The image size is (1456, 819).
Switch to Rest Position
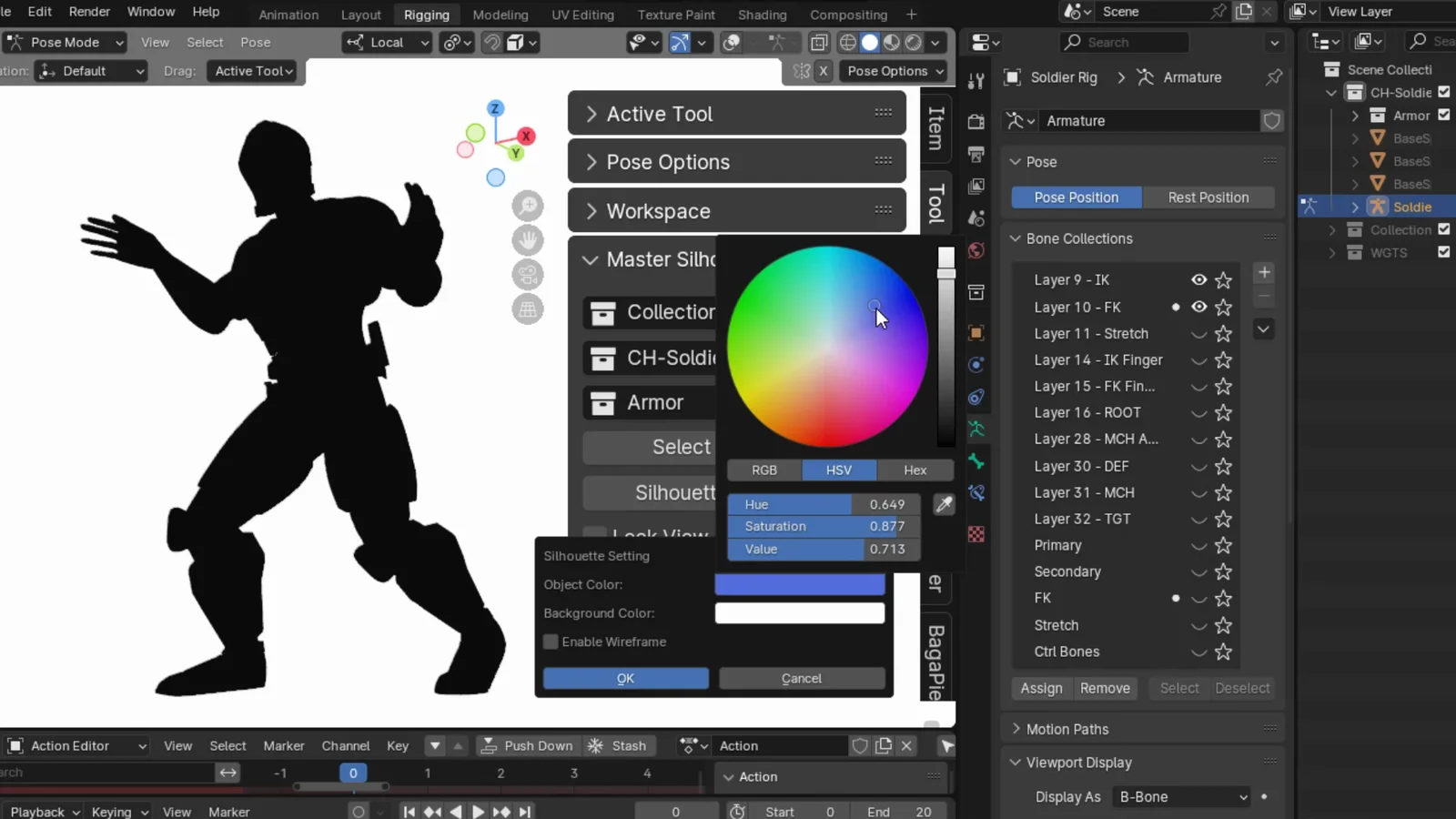point(1208,197)
